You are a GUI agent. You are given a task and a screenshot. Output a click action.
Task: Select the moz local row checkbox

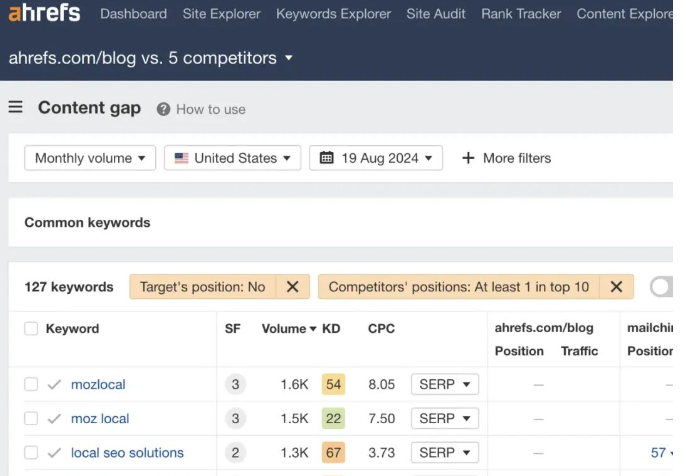(x=31, y=419)
